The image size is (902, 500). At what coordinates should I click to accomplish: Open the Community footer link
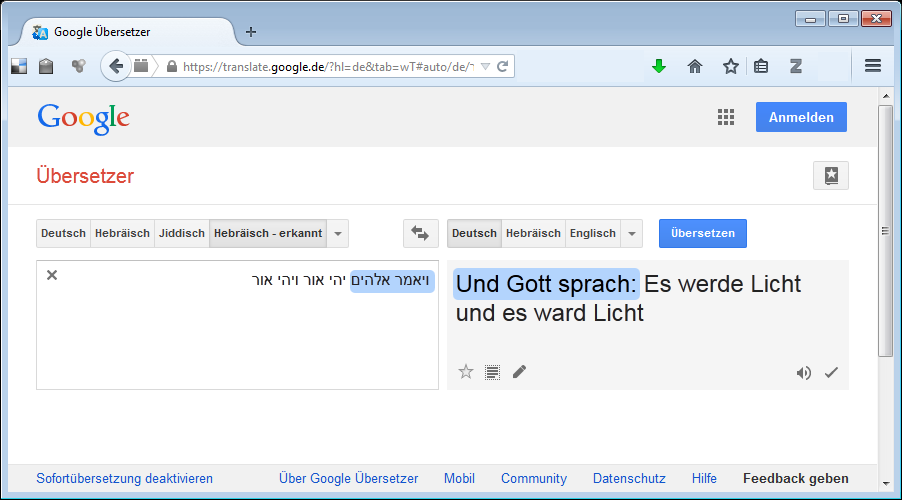[534, 478]
